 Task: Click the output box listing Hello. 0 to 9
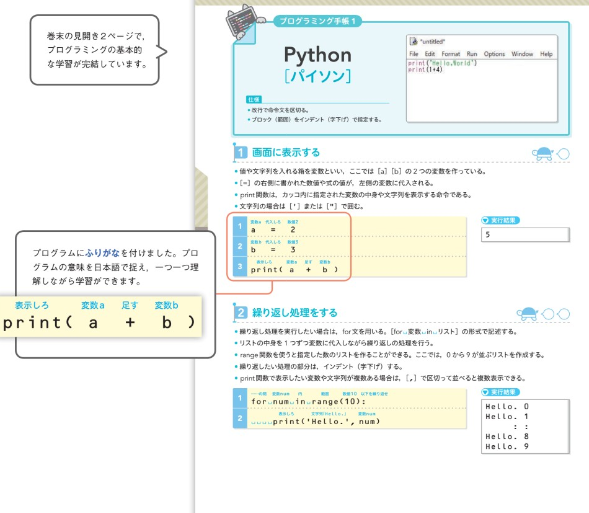point(525,426)
